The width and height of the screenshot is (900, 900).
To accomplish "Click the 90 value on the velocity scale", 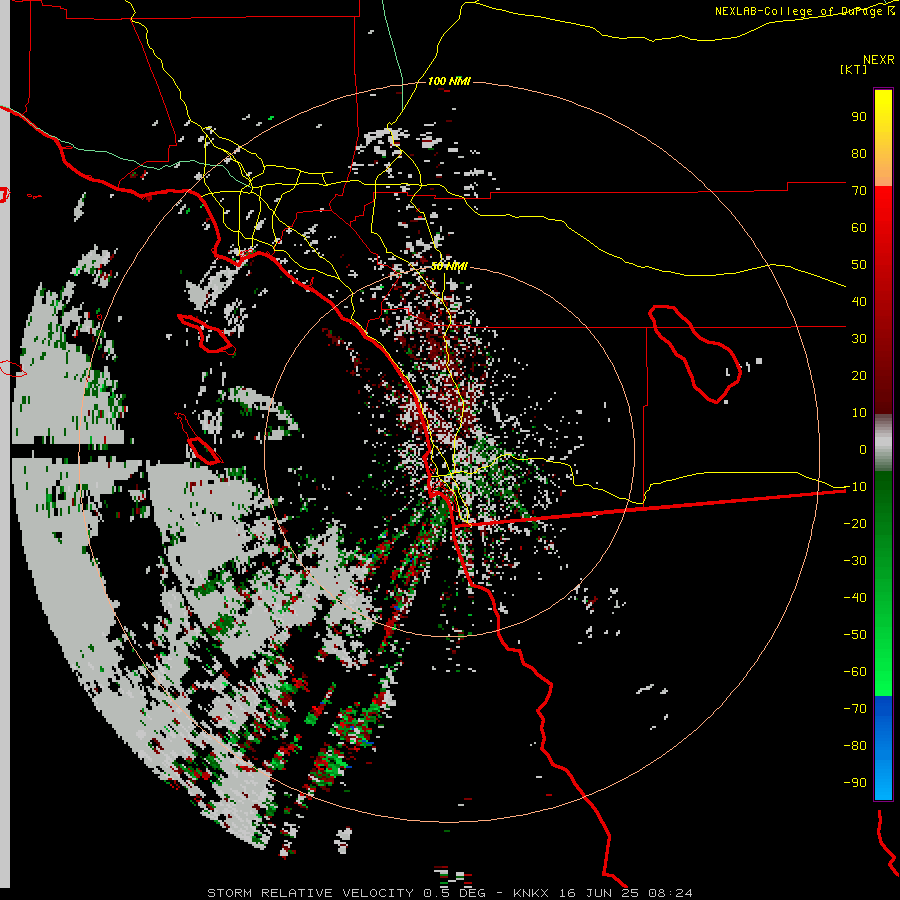I will click(859, 117).
